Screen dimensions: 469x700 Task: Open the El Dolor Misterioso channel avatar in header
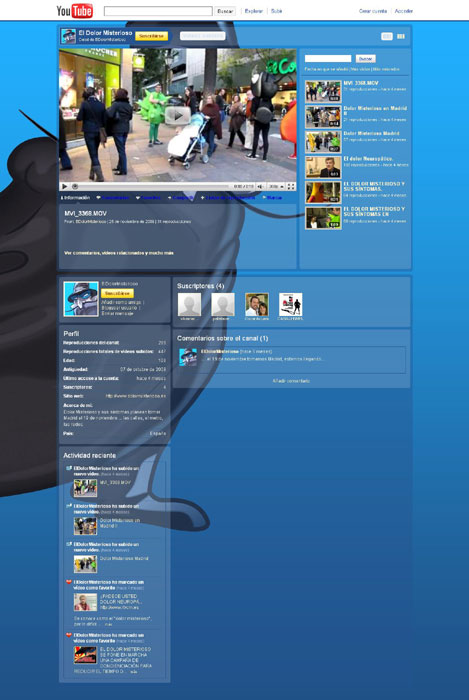(x=68, y=36)
